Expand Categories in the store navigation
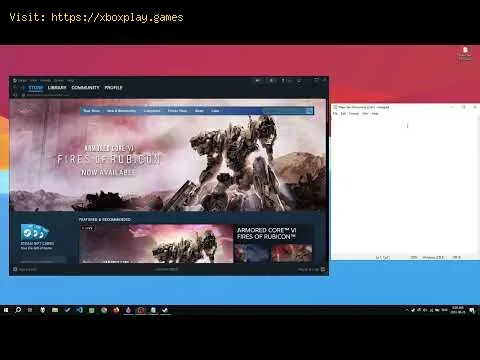This screenshot has width=480, height=360. tap(152, 111)
